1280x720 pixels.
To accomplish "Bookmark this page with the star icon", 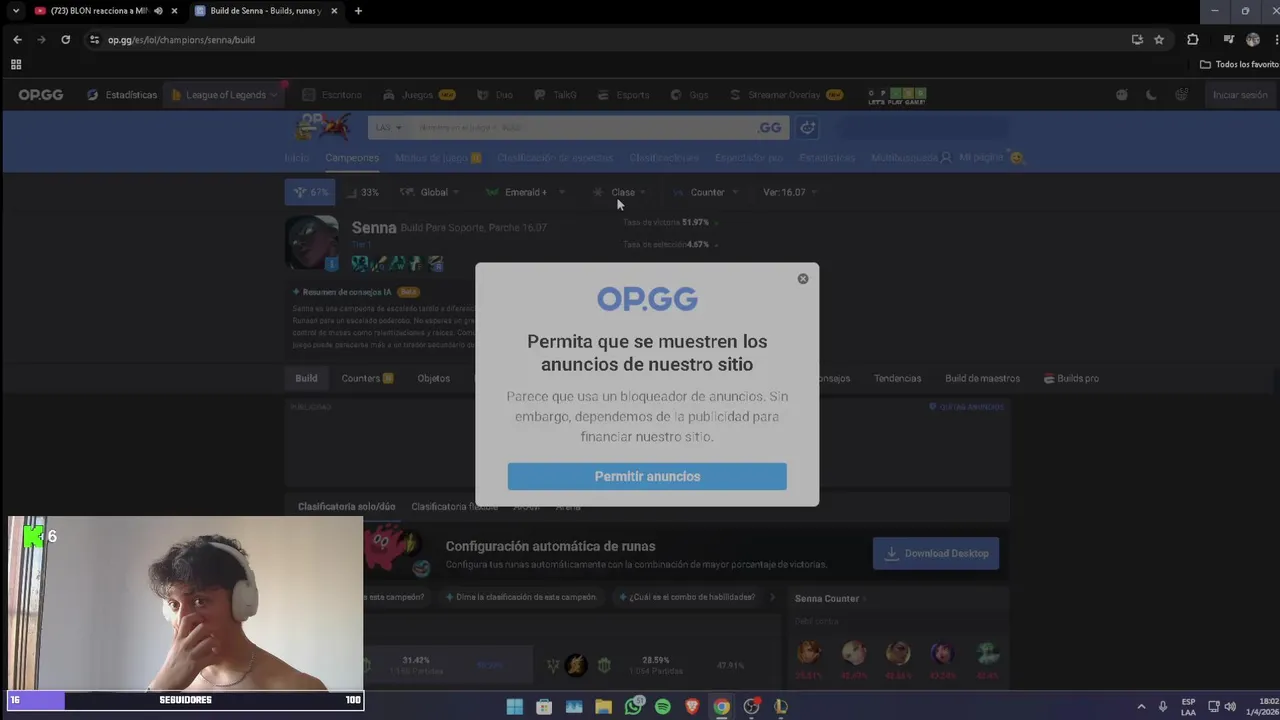I will point(1159,40).
